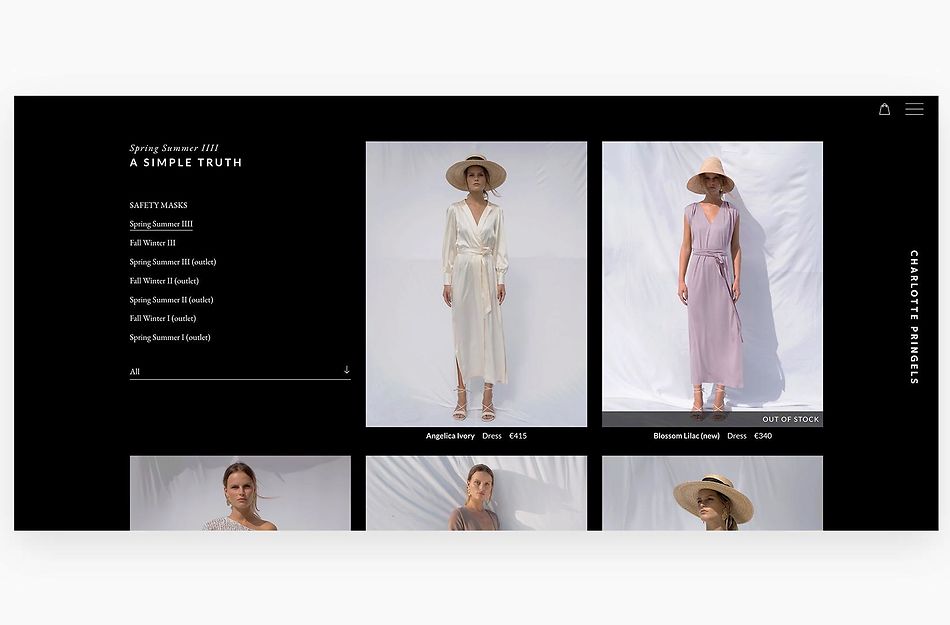Open the Angelica Ivory product title
This screenshot has height=625, width=950.
click(x=450, y=436)
